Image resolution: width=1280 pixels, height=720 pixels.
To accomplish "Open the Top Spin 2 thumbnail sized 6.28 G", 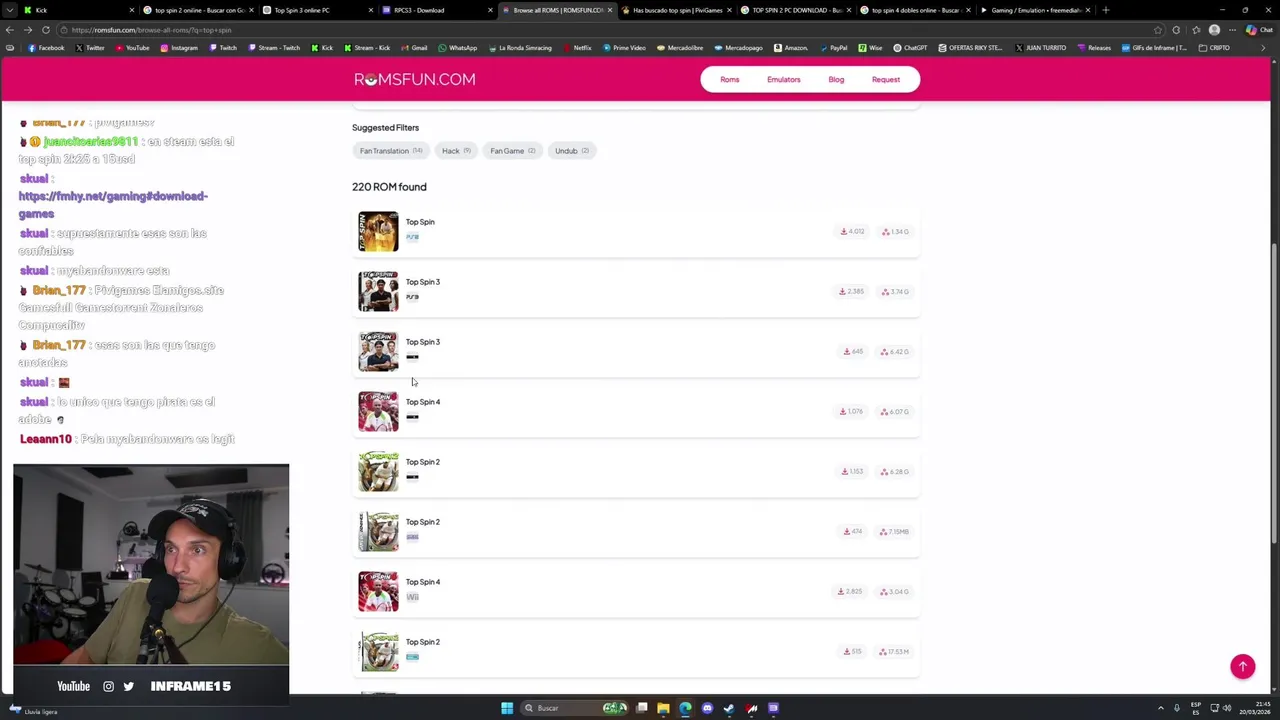I will (x=378, y=472).
